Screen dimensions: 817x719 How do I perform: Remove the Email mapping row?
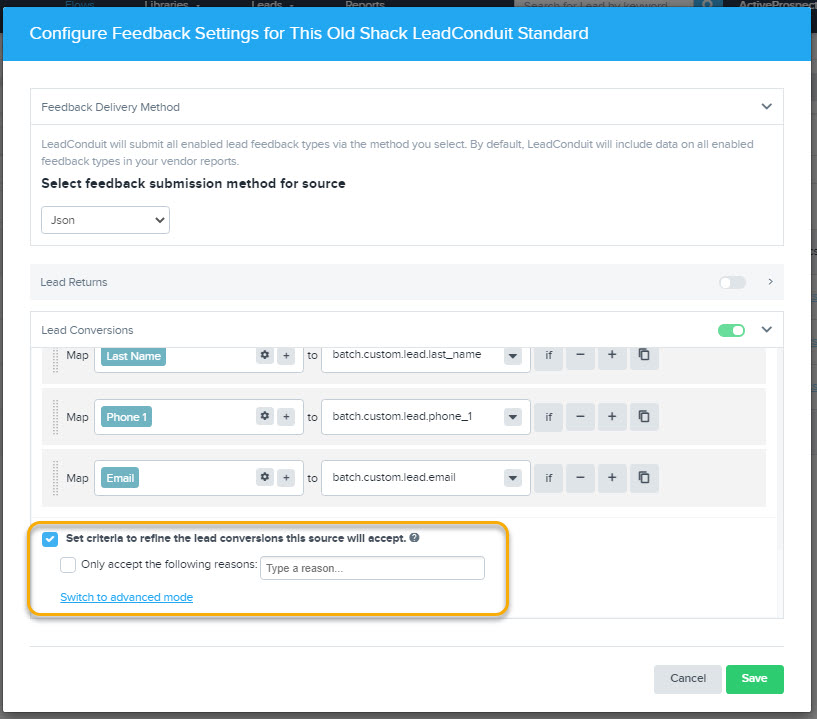click(580, 478)
